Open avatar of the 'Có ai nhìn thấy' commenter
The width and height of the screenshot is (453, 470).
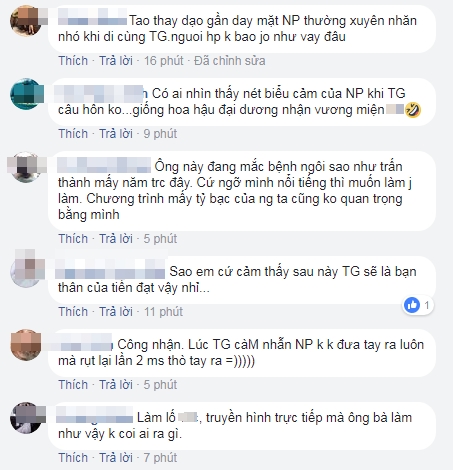coord(26,94)
